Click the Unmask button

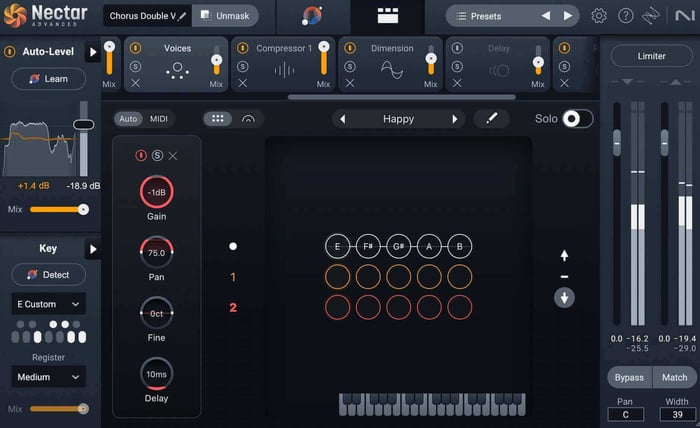click(225, 16)
